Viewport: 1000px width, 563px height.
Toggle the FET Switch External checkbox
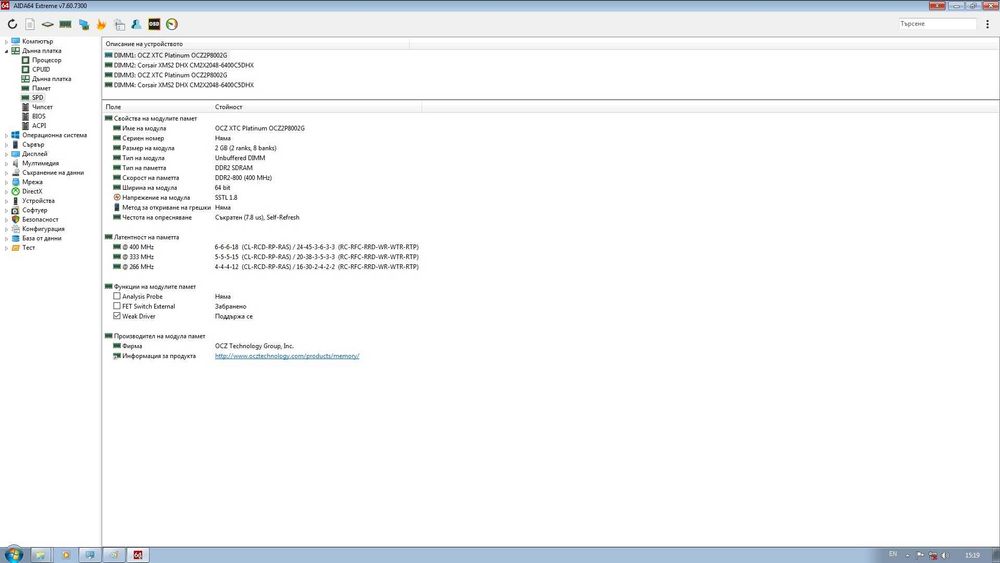coord(117,306)
